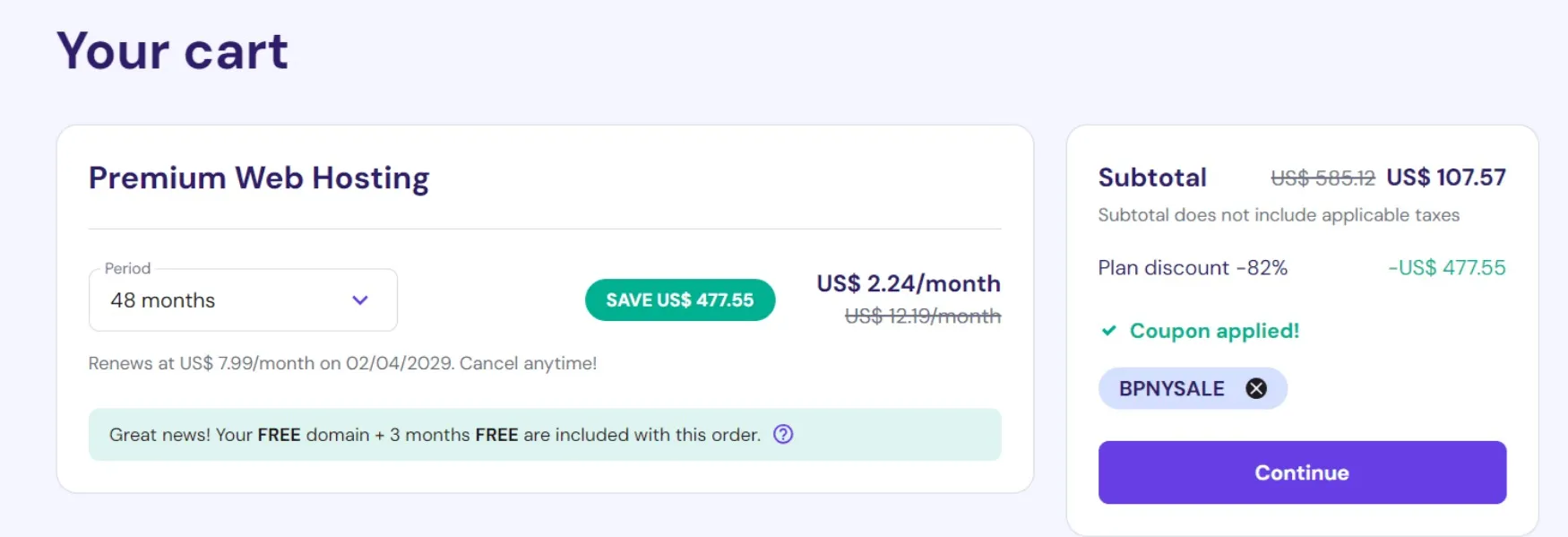The width and height of the screenshot is (1568, 537).
Task: Click the dropdown chevron in the Period selector
Action: [360, 300]
